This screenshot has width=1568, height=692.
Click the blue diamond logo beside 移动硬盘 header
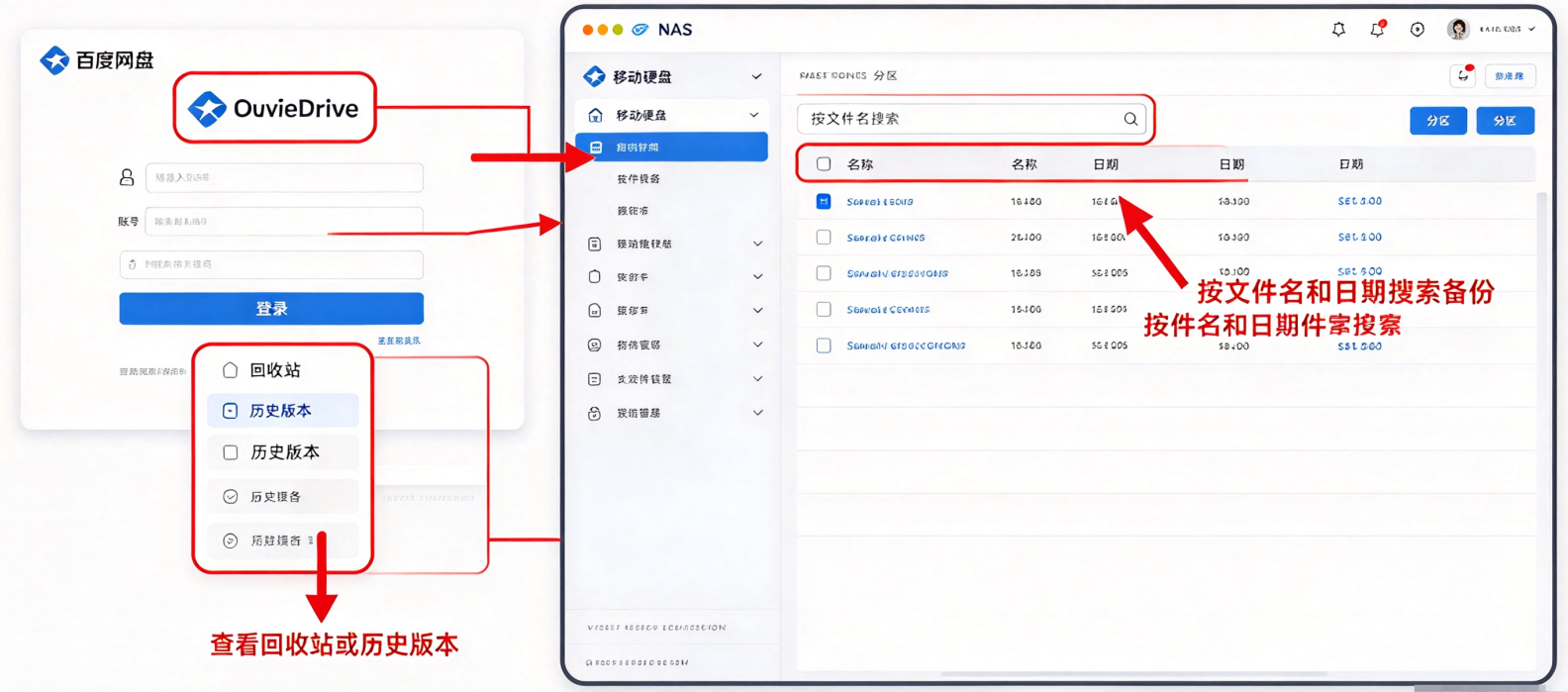click(594, 76)
